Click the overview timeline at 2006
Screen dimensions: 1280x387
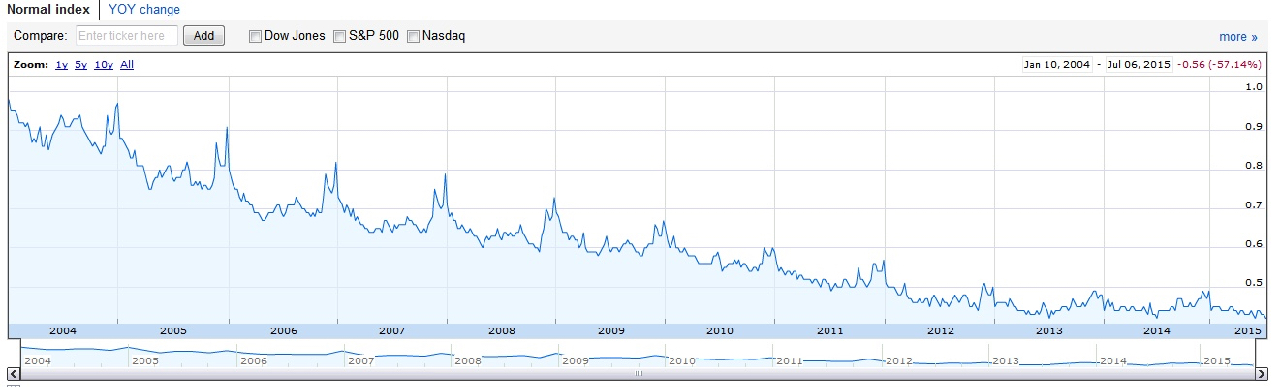tap(253, 360)
